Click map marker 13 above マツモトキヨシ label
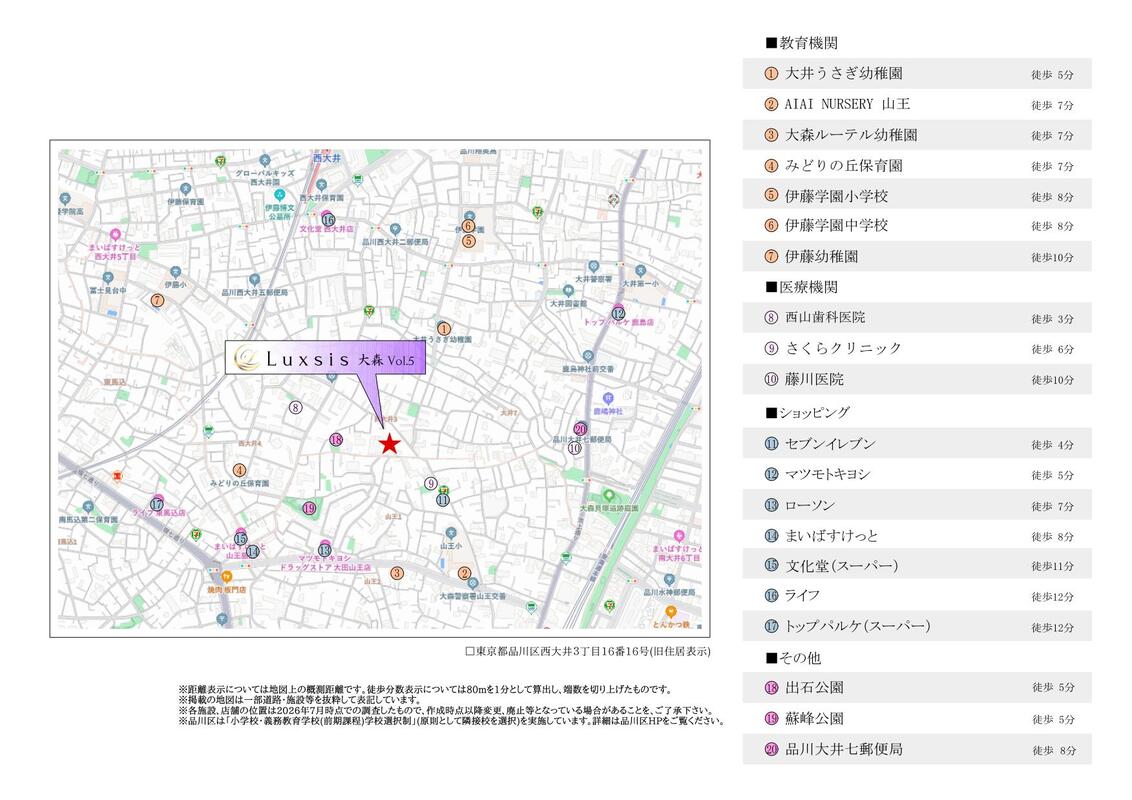Image resolution: width=1132 pixels, height=800 pixels. pyautogui.click(x=325, y=550)
